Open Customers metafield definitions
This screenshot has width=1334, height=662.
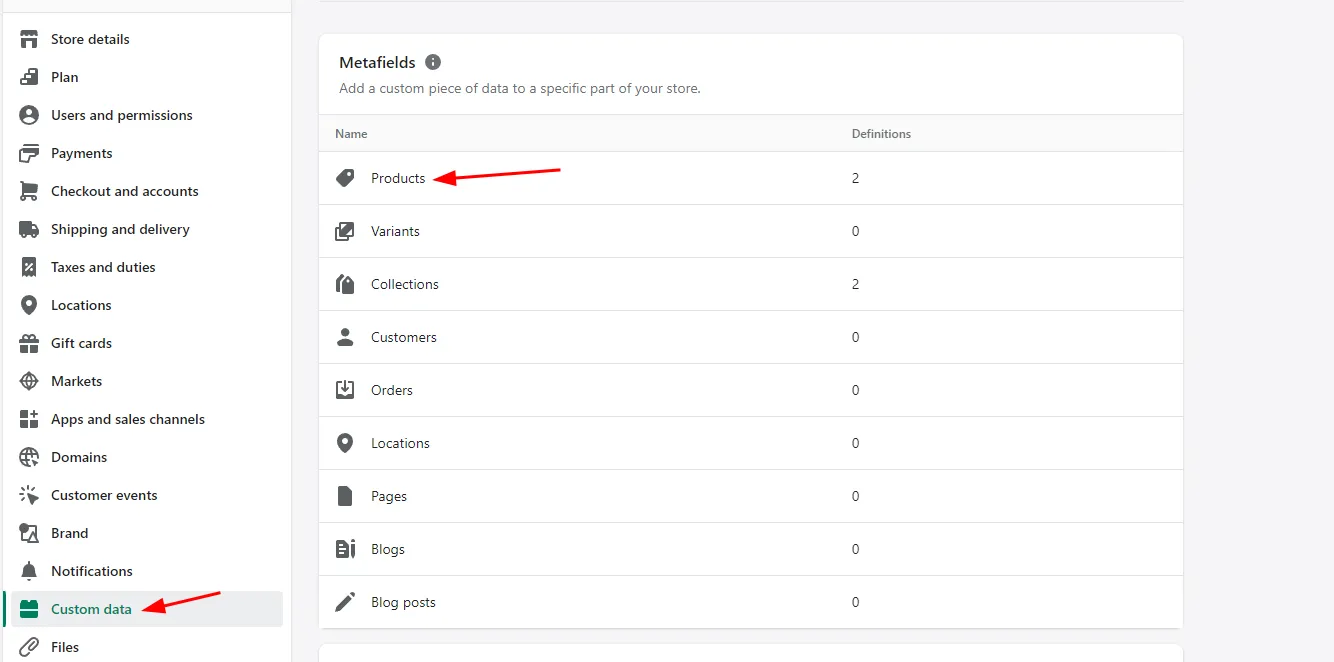tap(403, 337)
